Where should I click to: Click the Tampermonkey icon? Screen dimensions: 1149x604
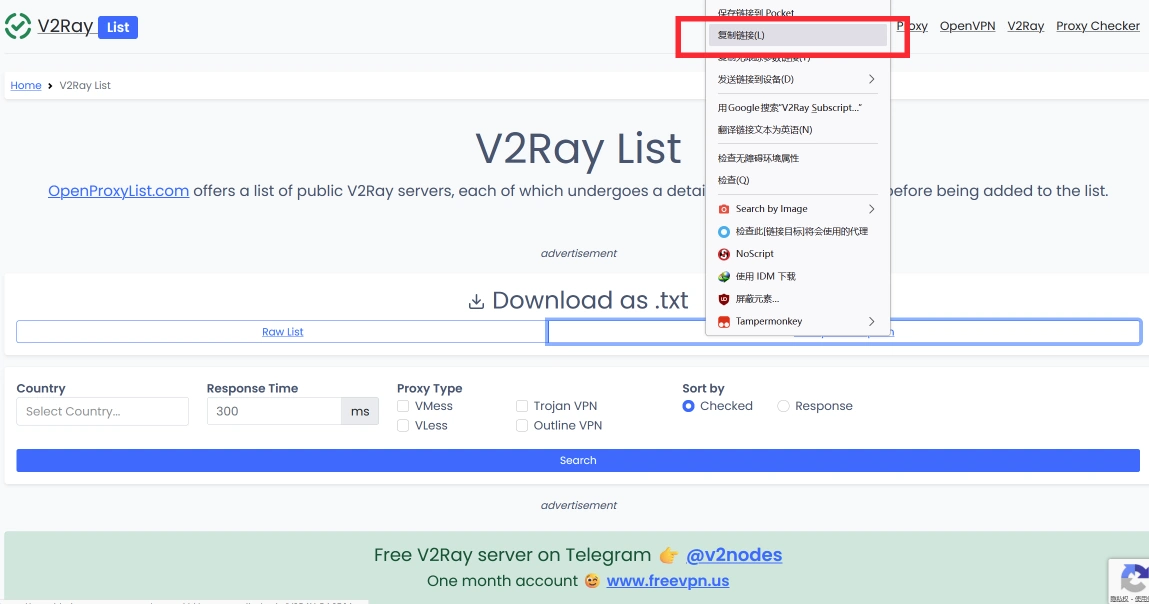pyautogui.click(x=723, y=322)
